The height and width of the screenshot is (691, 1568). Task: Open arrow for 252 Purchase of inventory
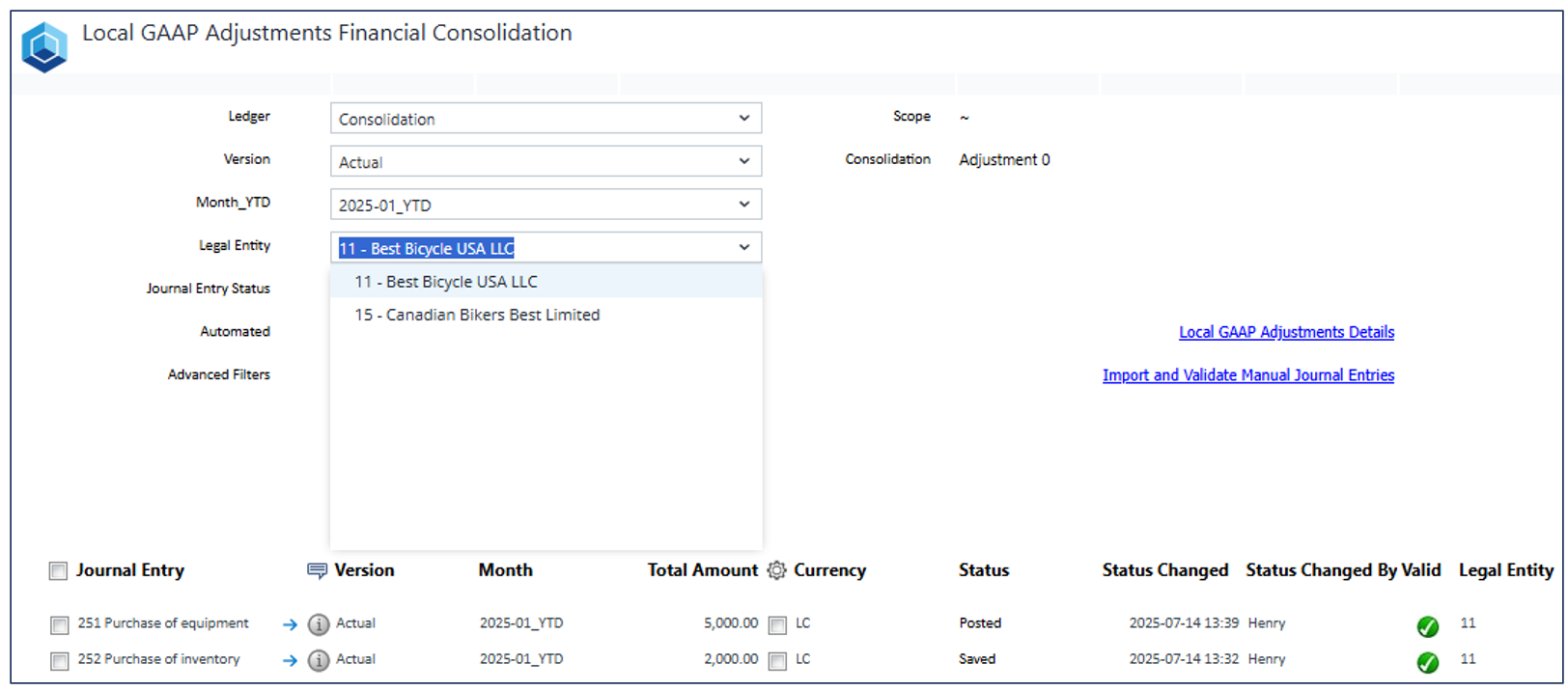[x=290, y=660]
